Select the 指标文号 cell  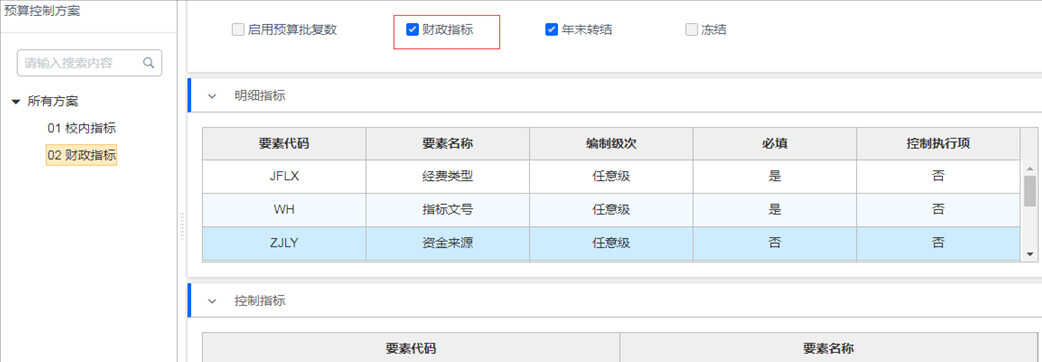(447, 210)
